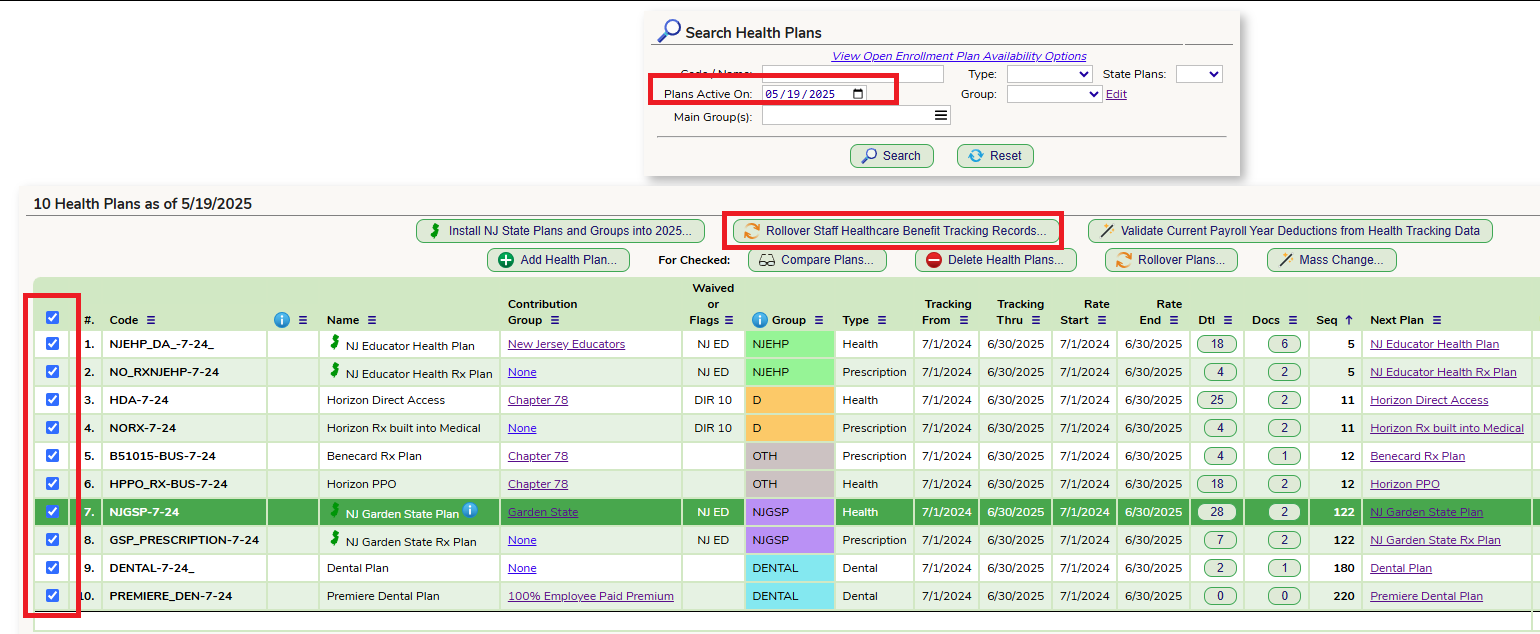Screen dimensions: 1540x634
Task: Open Next Plan column menu icon
Action: [x=1437, y=320]
